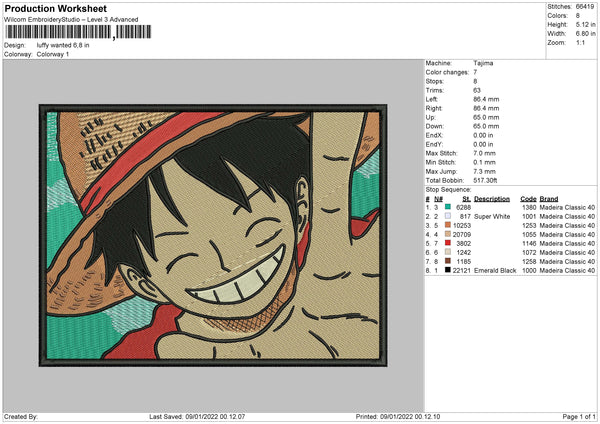This screenshot has height=424, width=600.
Task: Click the Super White thread color swatch
Action: click(448, 216)
